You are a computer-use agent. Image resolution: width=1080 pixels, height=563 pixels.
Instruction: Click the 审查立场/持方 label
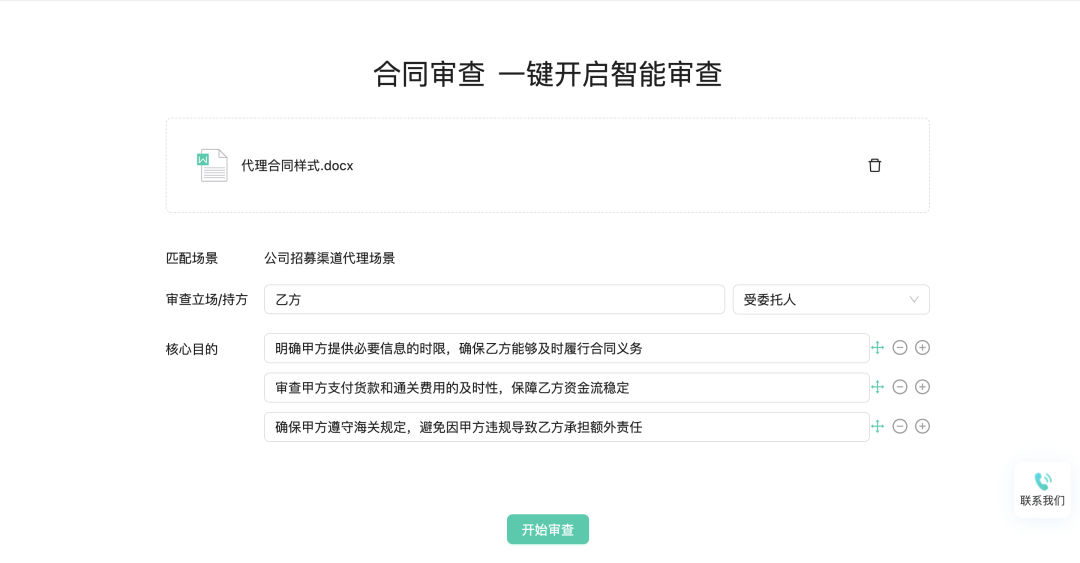(x=207, y=300)
